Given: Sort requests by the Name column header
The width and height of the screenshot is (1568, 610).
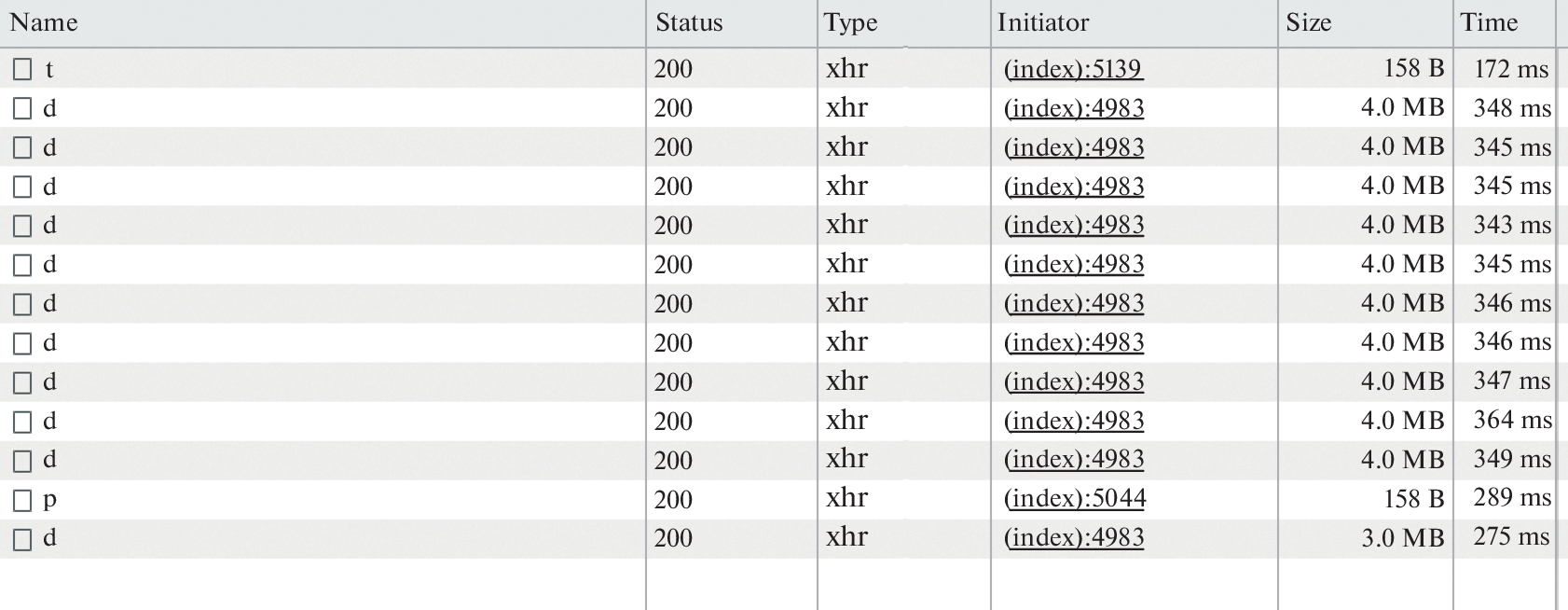Looking at the screenshot, I should tap(44, 22).
